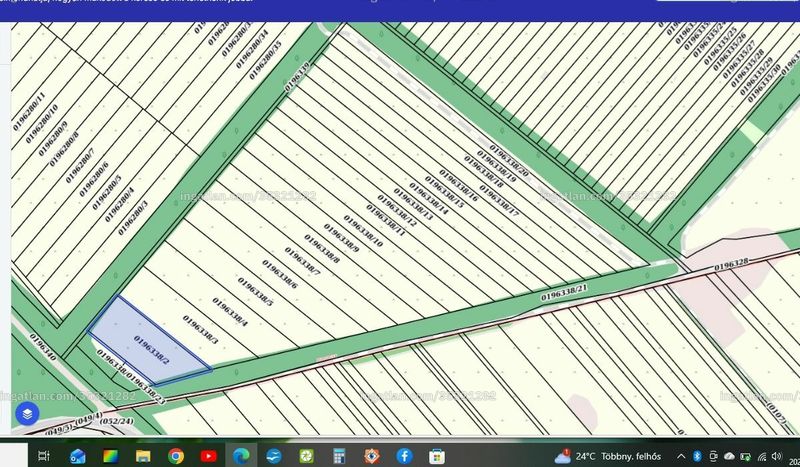Open Wi-Fi network status icon
This screenshot has width=800, height=467.
pos(762,456)
